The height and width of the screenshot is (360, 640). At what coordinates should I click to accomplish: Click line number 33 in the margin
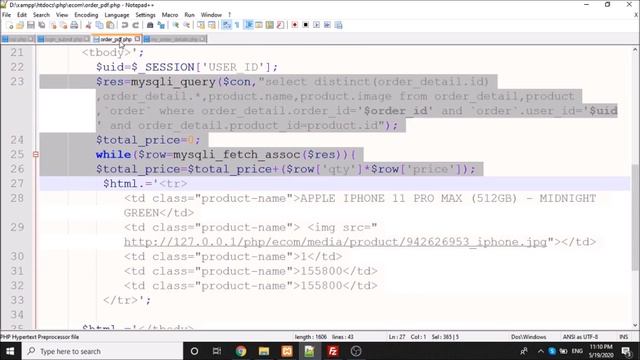17,300
